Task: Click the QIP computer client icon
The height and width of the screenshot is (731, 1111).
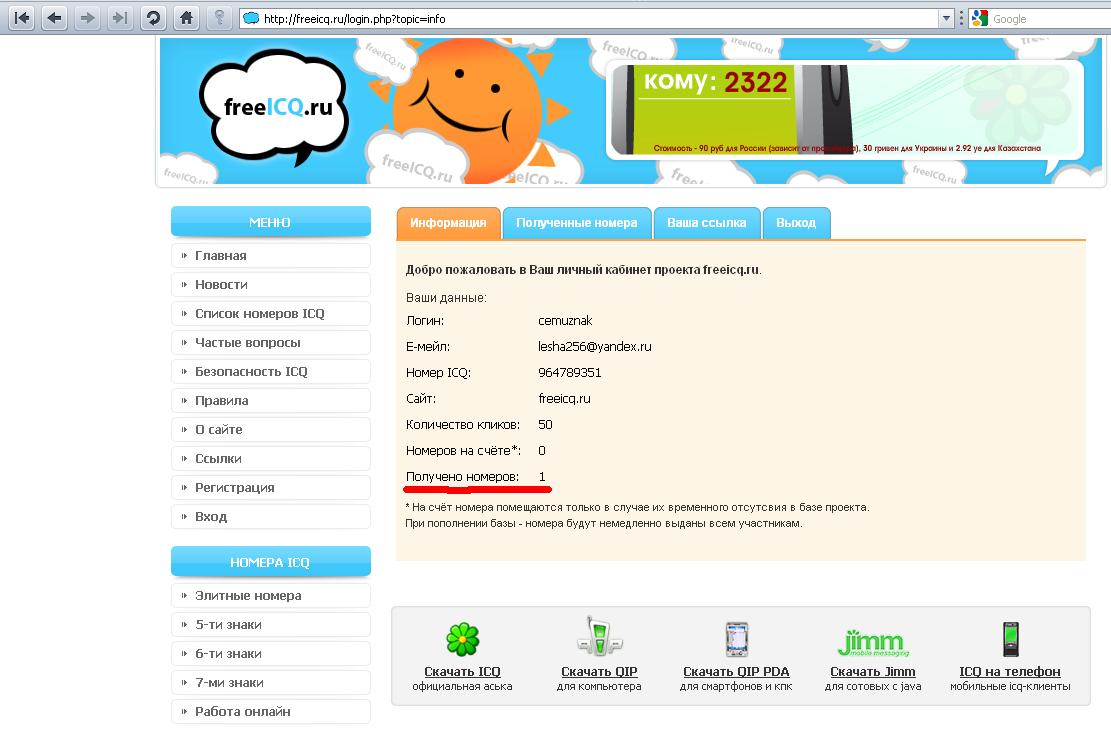Action: pos(599,638)
